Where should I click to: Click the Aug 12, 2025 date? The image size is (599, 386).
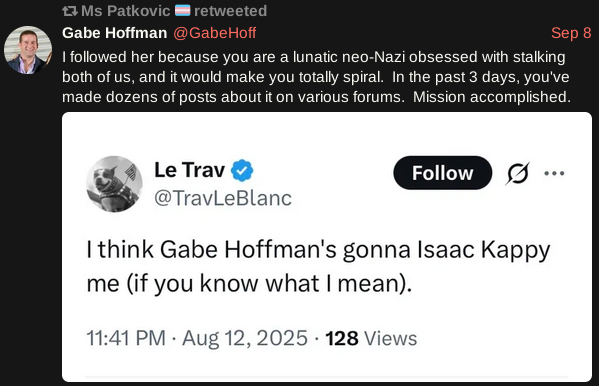[x=245, y=338]
